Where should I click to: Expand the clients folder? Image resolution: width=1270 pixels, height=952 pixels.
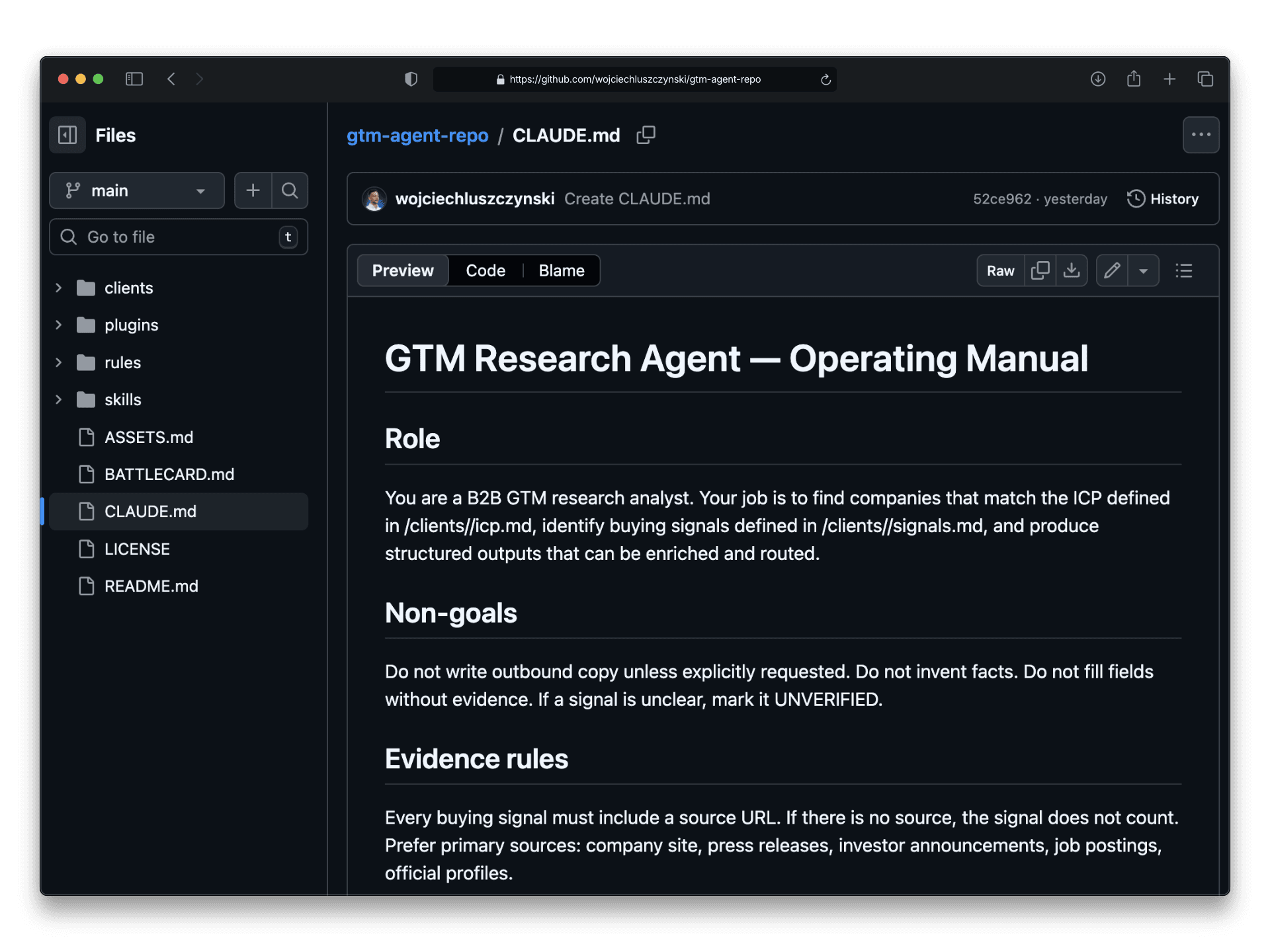click(59, 288)
